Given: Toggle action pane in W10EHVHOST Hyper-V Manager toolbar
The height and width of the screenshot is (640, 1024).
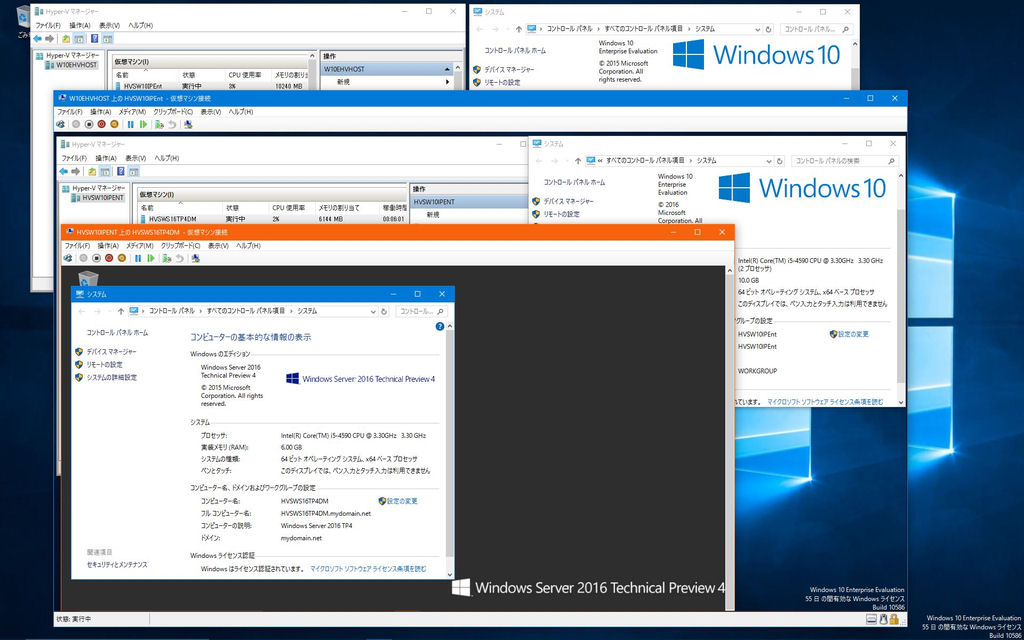Looking at the screenshot, I should (107, 39).
